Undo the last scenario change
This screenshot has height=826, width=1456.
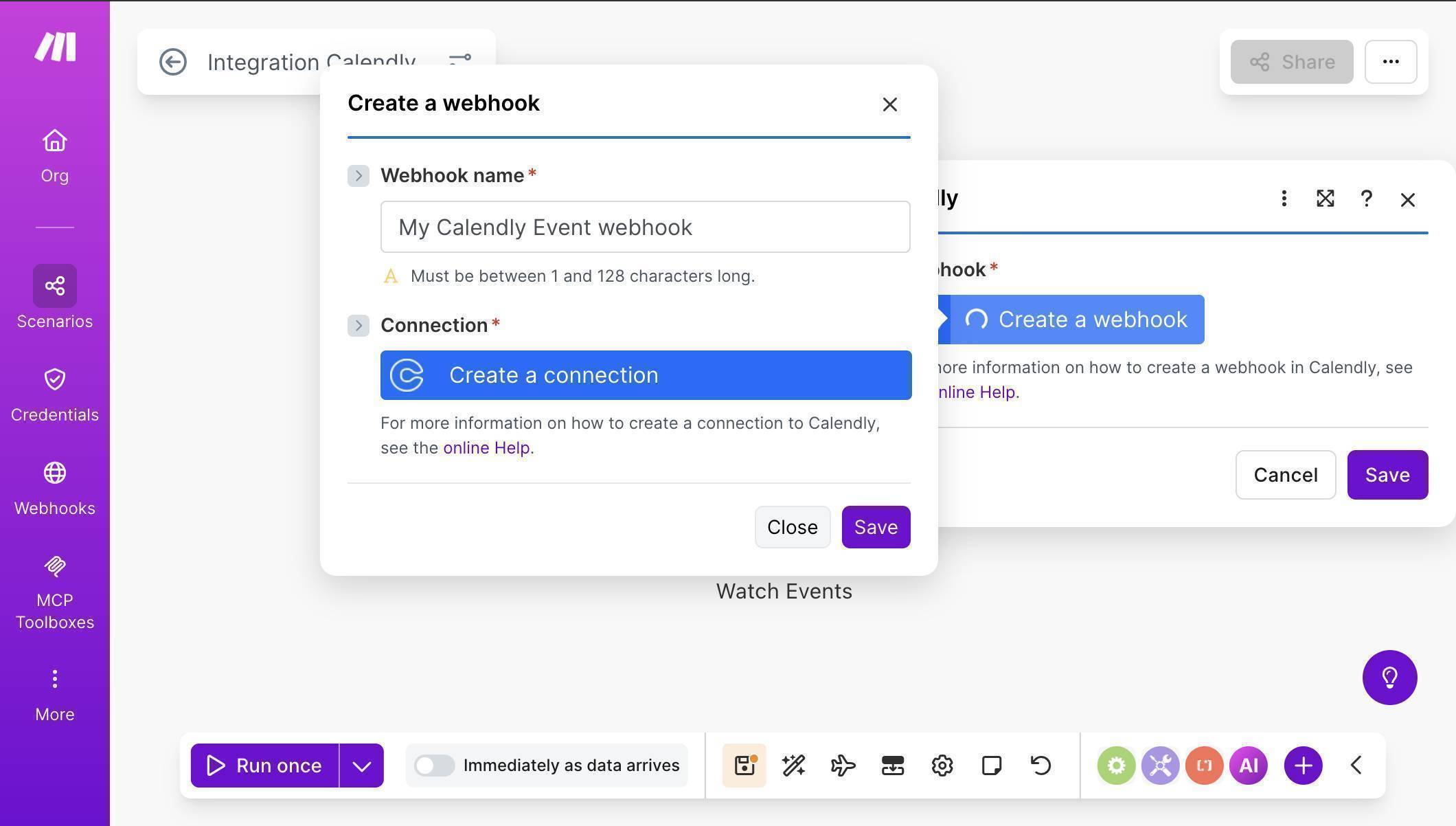click(1039, 765)
